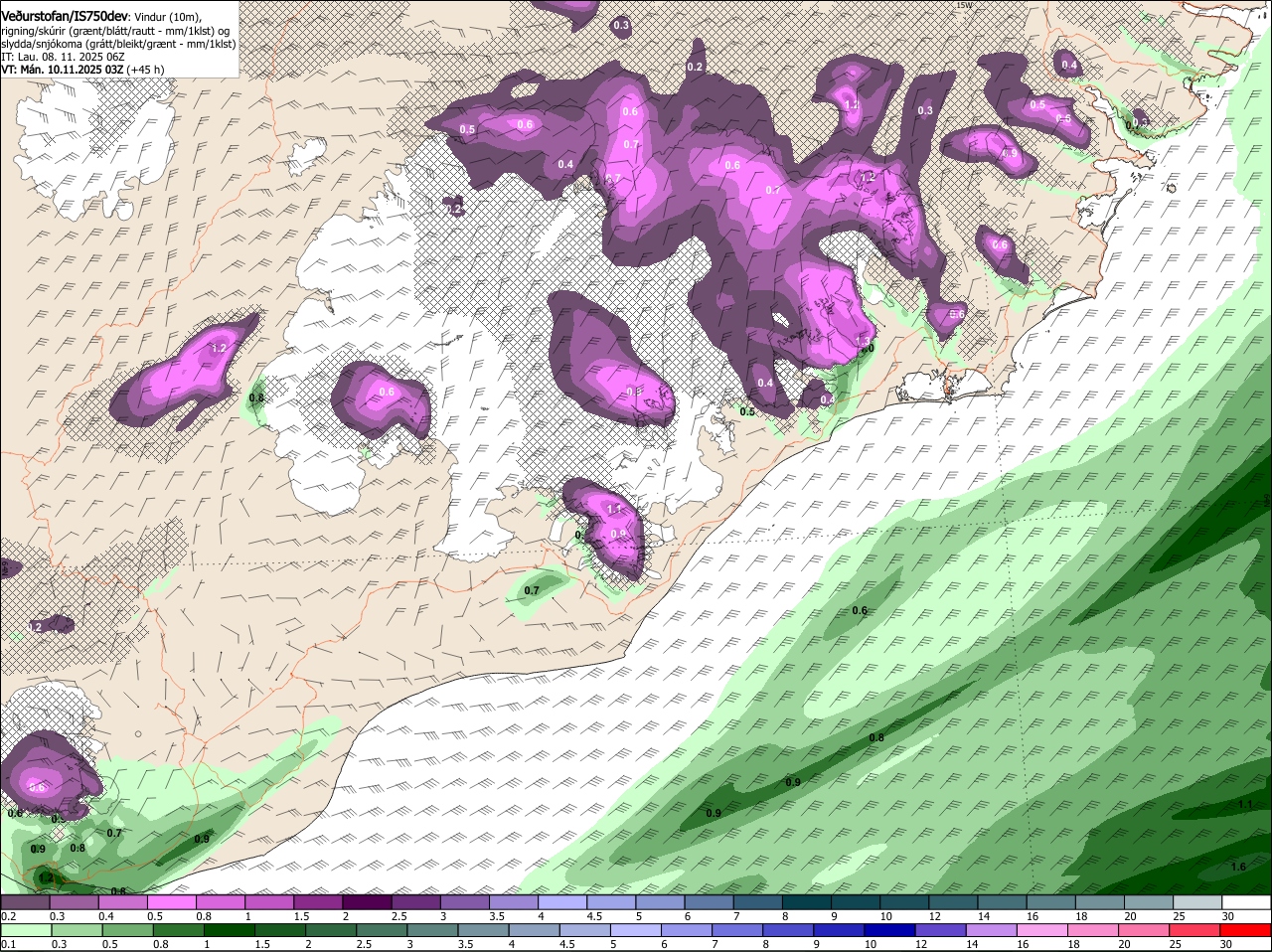Pick the top legend row swatch labeled 1.5
This screenshot has width=1272, height=952.
[x=318, y=902]
